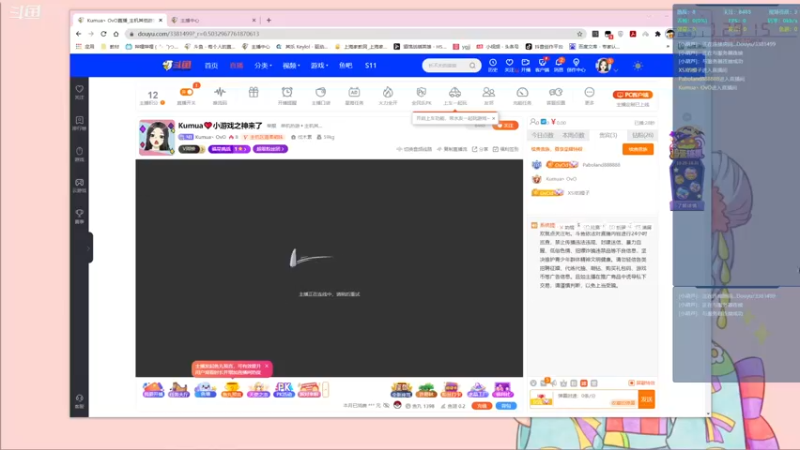
Task: Open the 鱼吧 menu item
Action: [345, 66]
